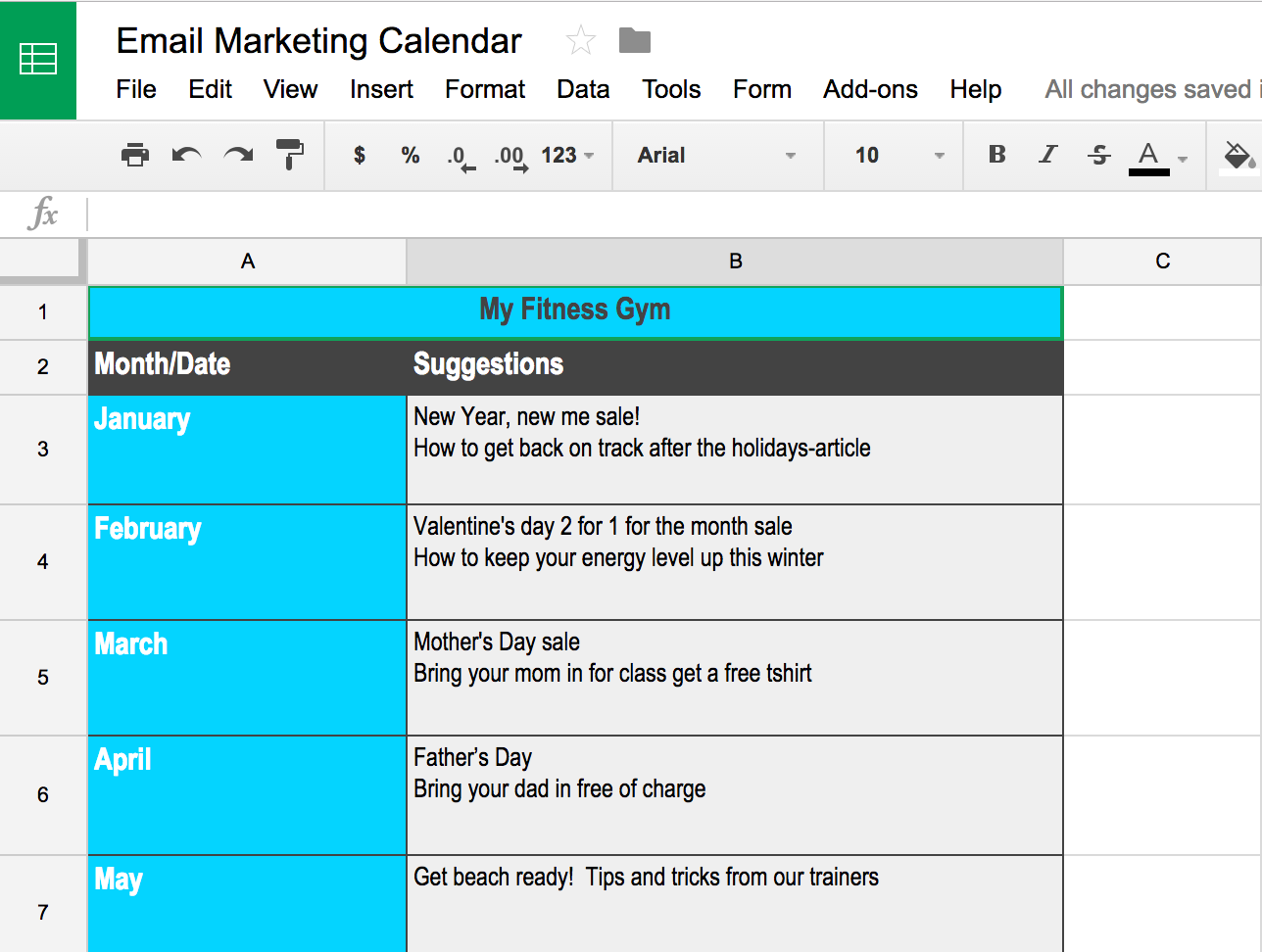Open the Arial font dropdown
Image resolution: width=1262 pixels, height=952 pixels.
tap(717, 155)
